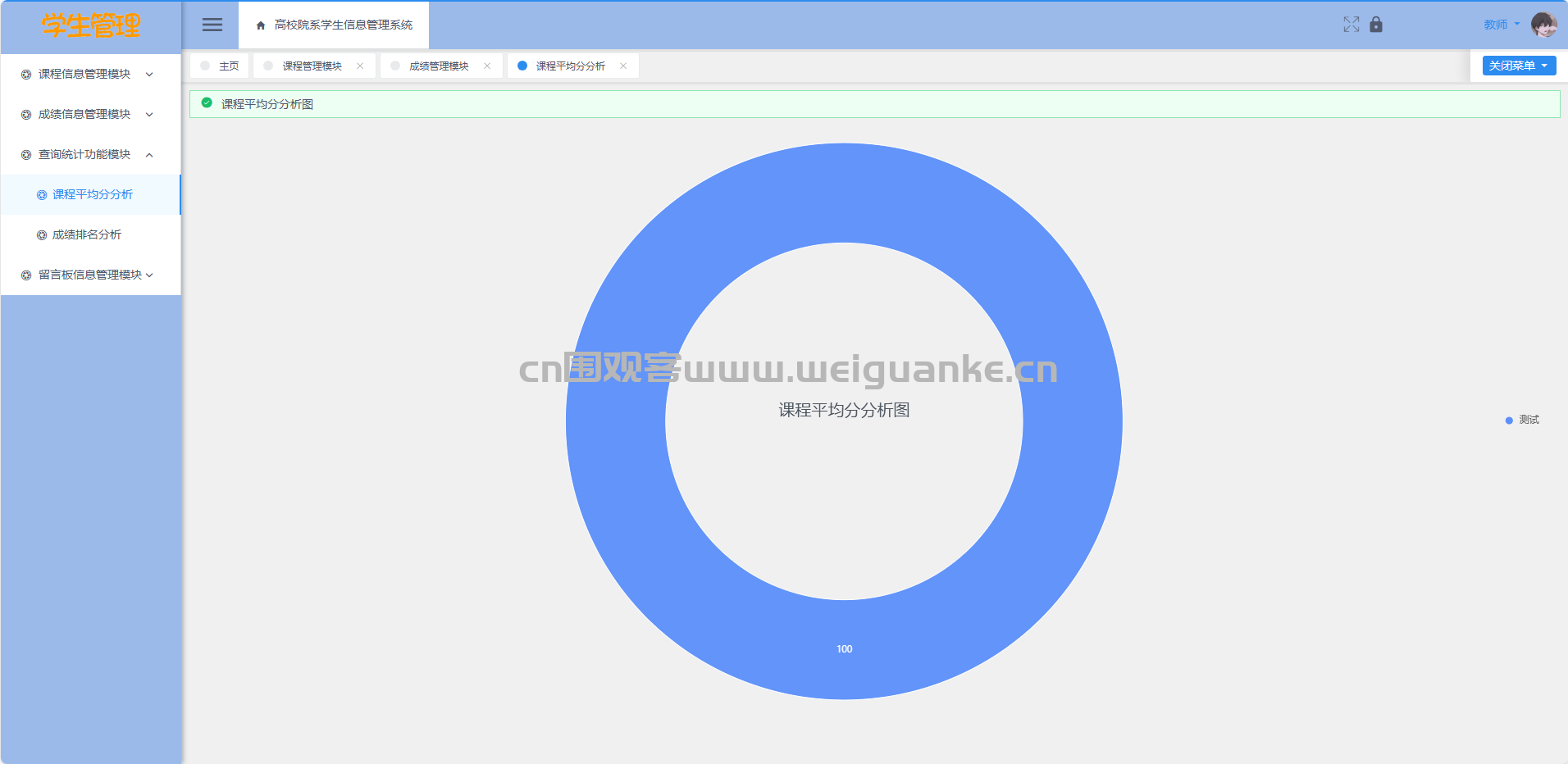Close the 课程平均分分析 tab

click(623, 66)
